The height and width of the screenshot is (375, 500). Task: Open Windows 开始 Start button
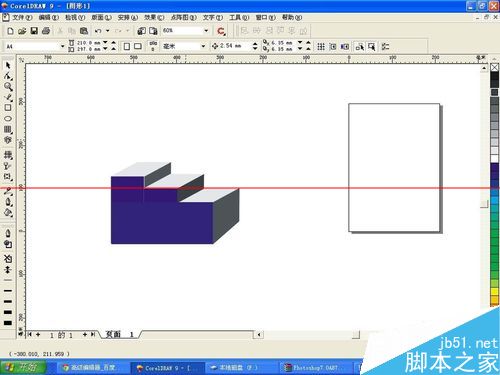click(x=23, y=367)
